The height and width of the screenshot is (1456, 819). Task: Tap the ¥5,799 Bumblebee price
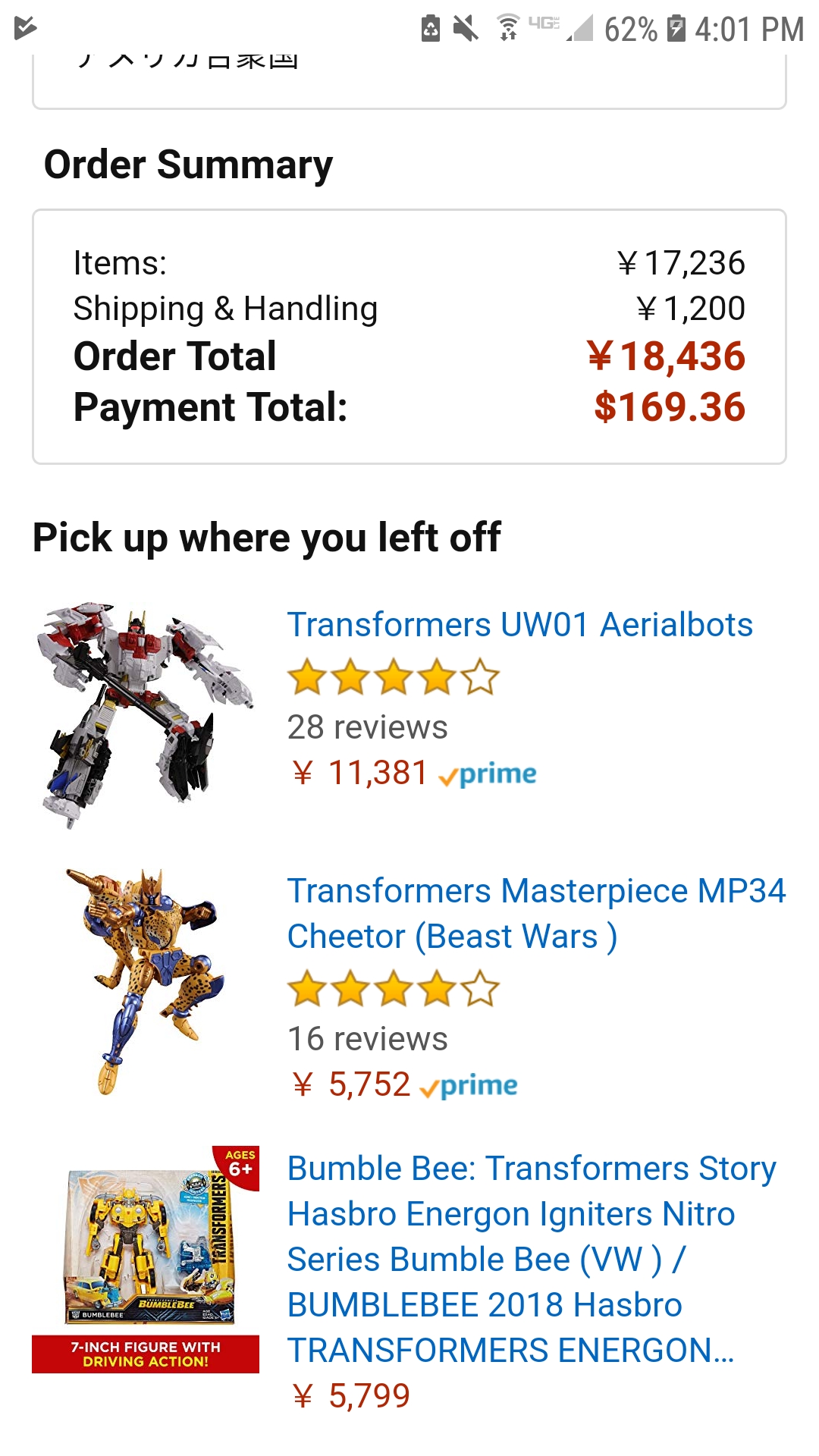pos(353,1396)
